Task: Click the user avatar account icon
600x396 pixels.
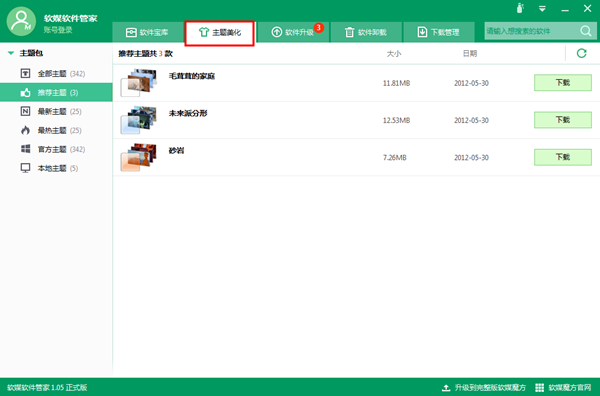Action: [x=21, y=21]
